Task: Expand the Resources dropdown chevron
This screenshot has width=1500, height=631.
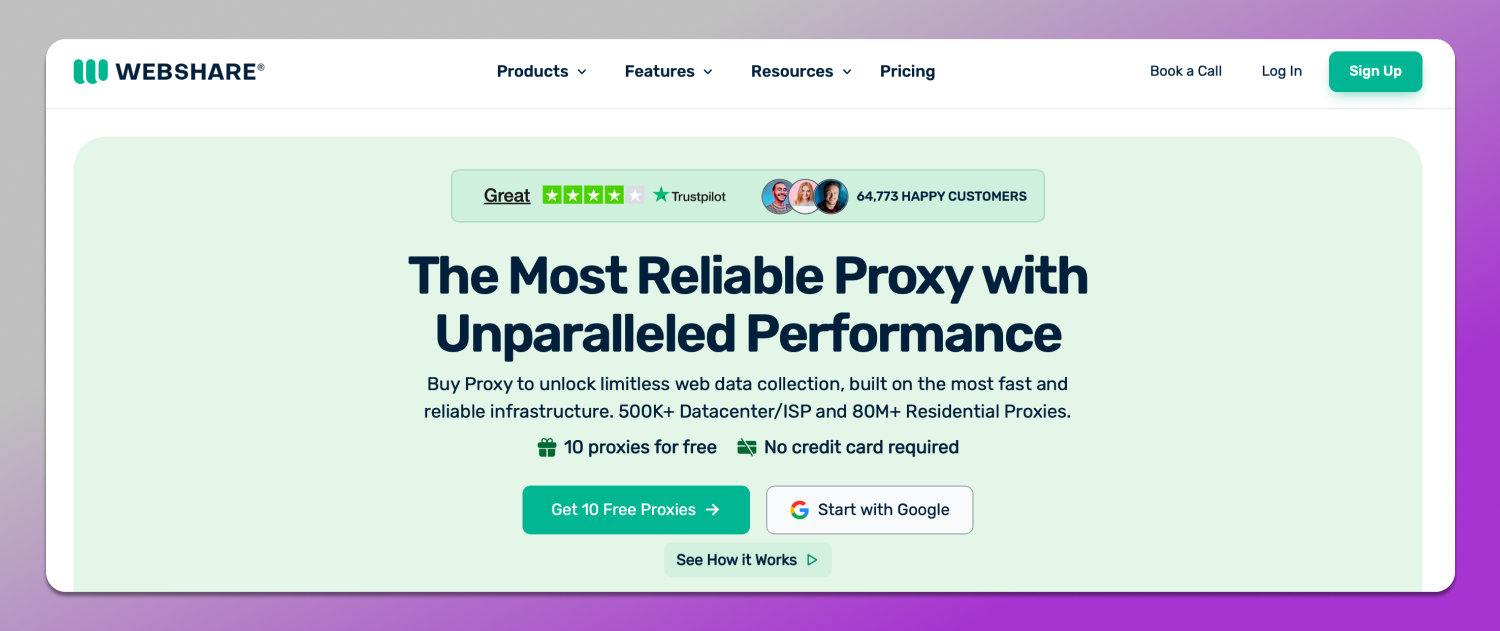Action: 847,72
